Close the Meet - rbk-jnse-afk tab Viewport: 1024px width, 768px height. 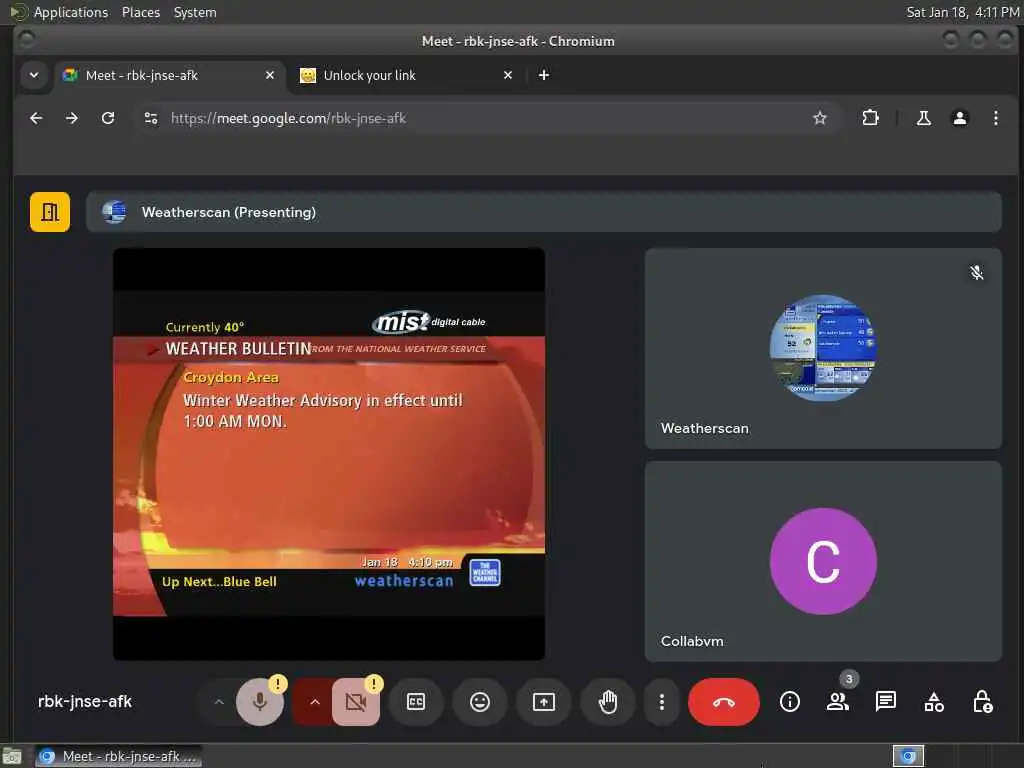pos(270,75)
